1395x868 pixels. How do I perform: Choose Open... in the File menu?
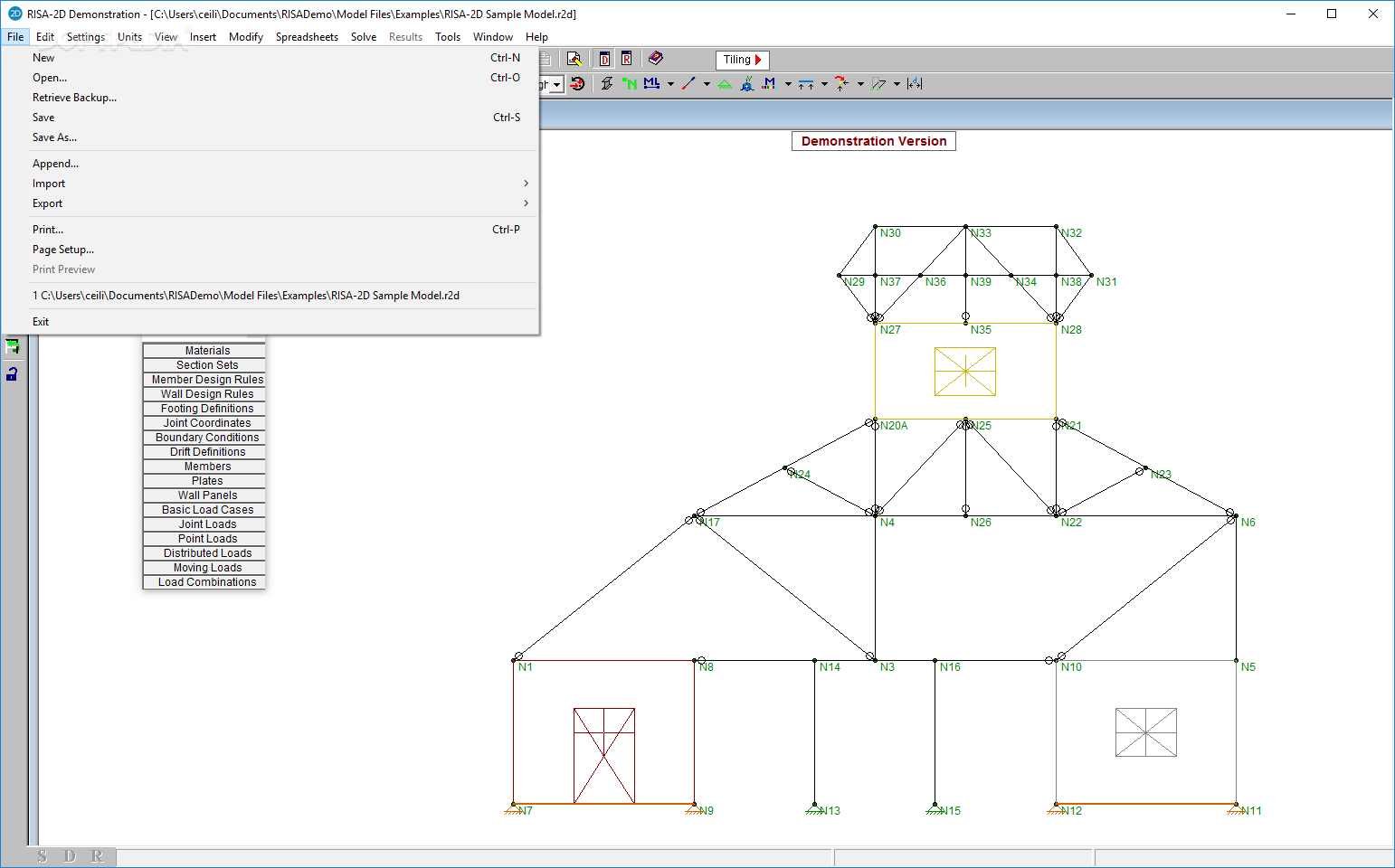tap(280, 78)
